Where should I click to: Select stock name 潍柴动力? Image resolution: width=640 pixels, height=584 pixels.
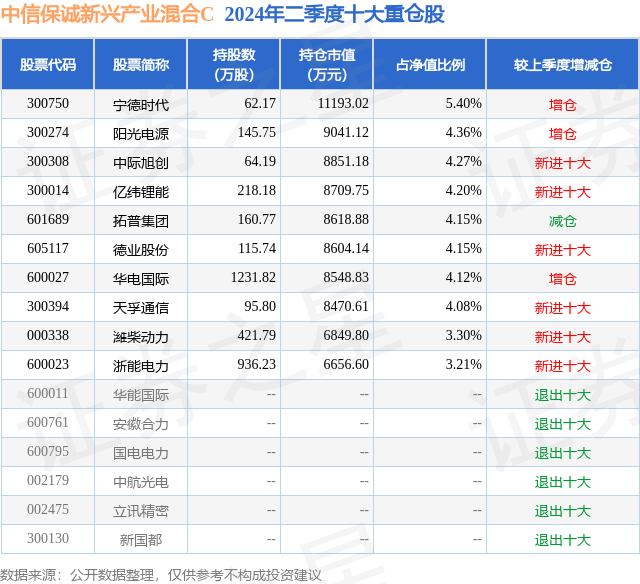pyautogui.click(x=141, y=337)
